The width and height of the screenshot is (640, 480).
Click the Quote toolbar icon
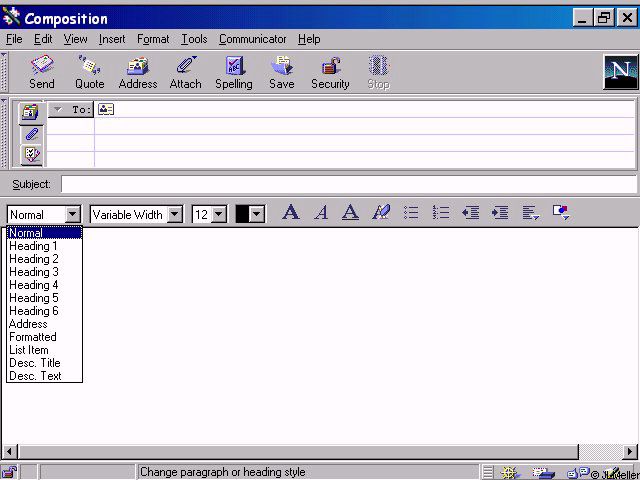pyautogui.click(x=89, y=72)
